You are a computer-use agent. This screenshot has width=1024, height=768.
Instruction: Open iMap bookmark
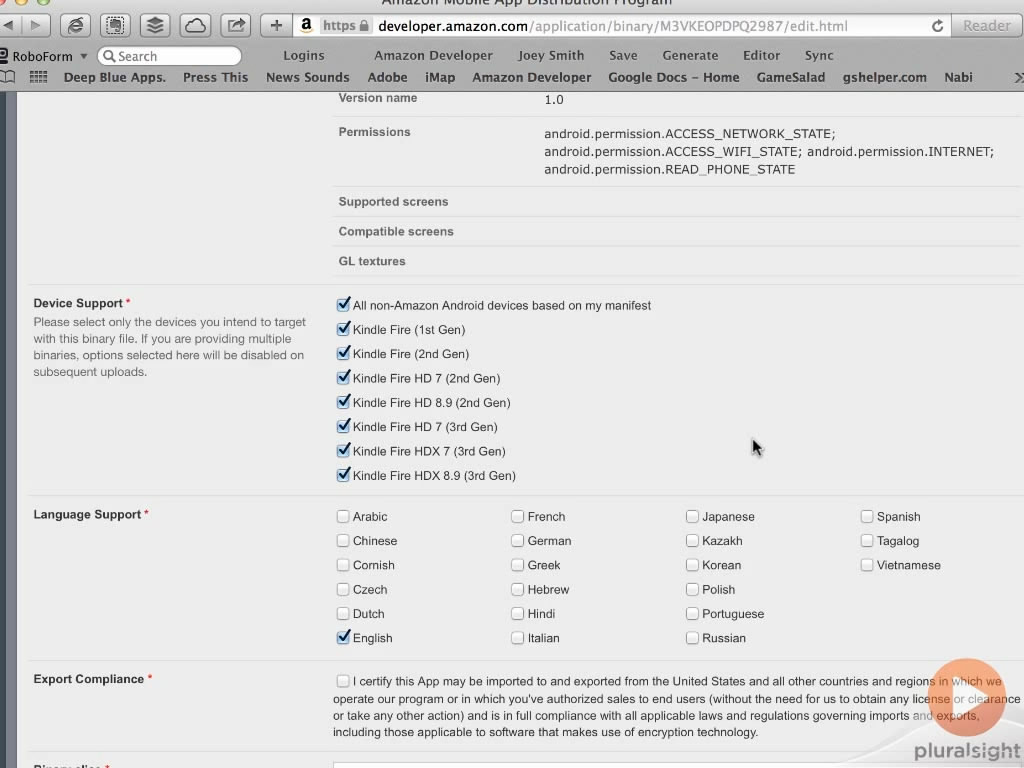pyautogui.click(x=440, y=77)
